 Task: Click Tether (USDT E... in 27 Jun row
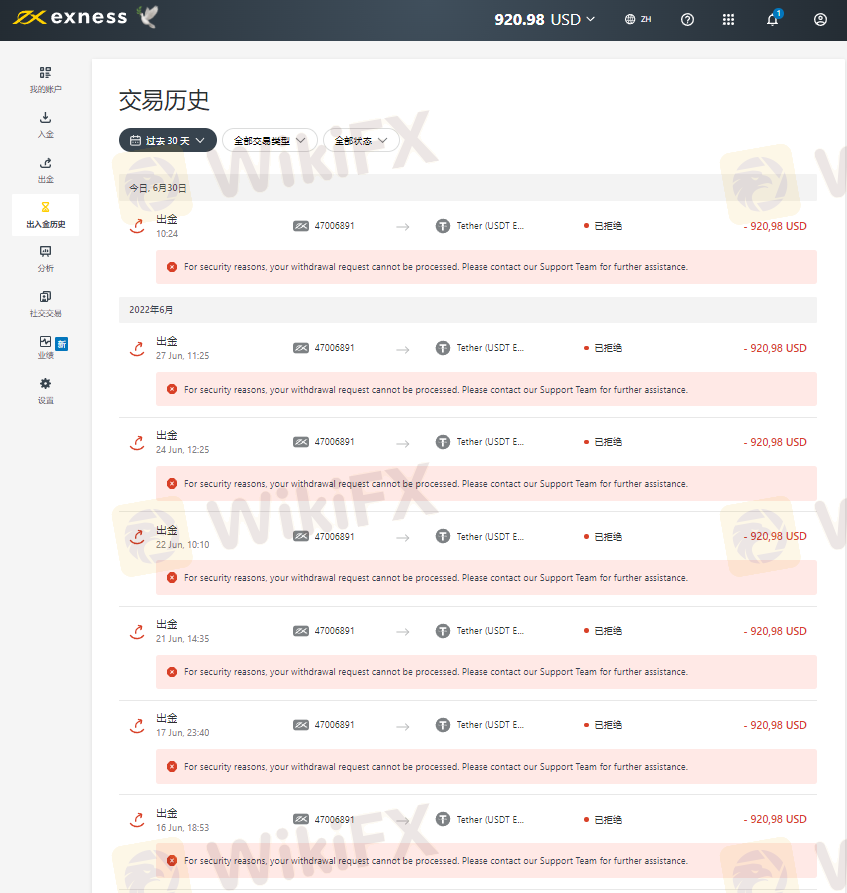490,348
